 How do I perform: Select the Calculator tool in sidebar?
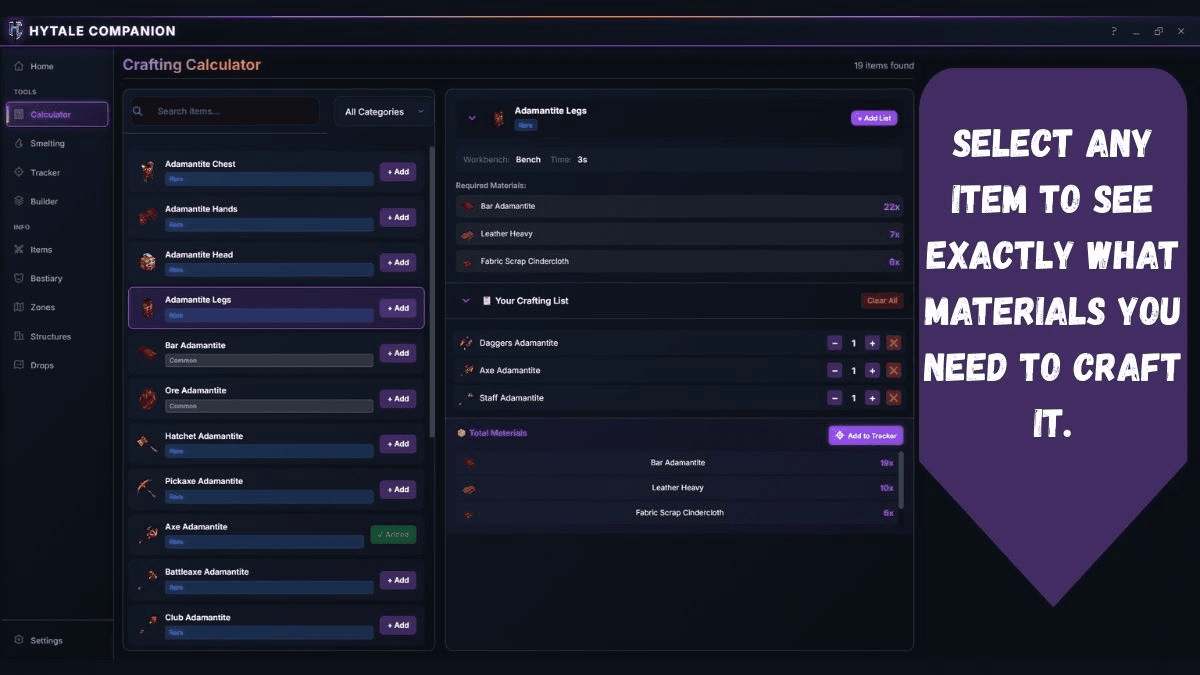pos(56,115)
